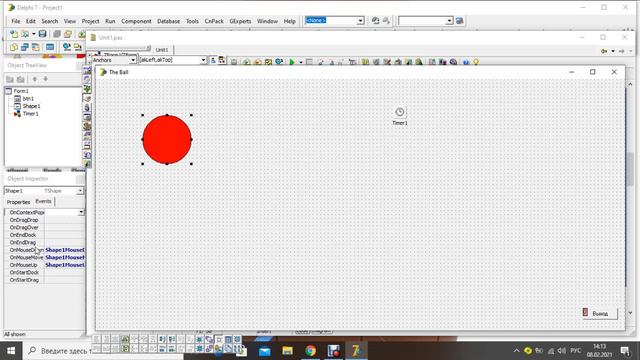This screenshot has width=640, height=360.
Task: Switch to the Properties tab in Object Inspector
Action: tap(18, 202)
